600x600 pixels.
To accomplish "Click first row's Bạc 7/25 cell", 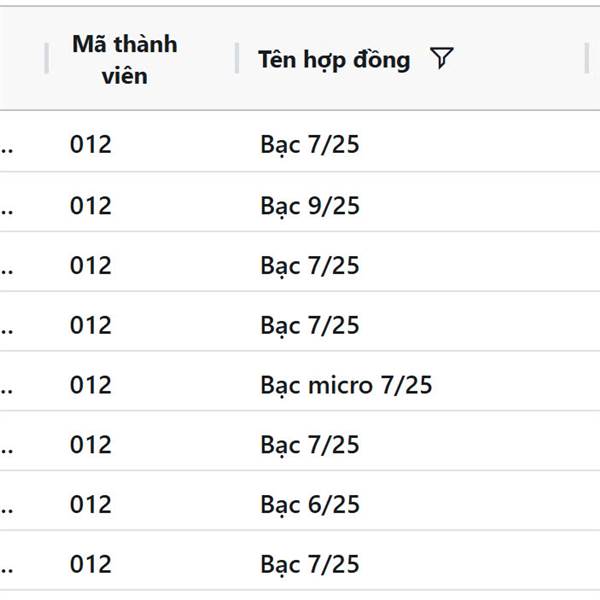I will pos(310,145).
